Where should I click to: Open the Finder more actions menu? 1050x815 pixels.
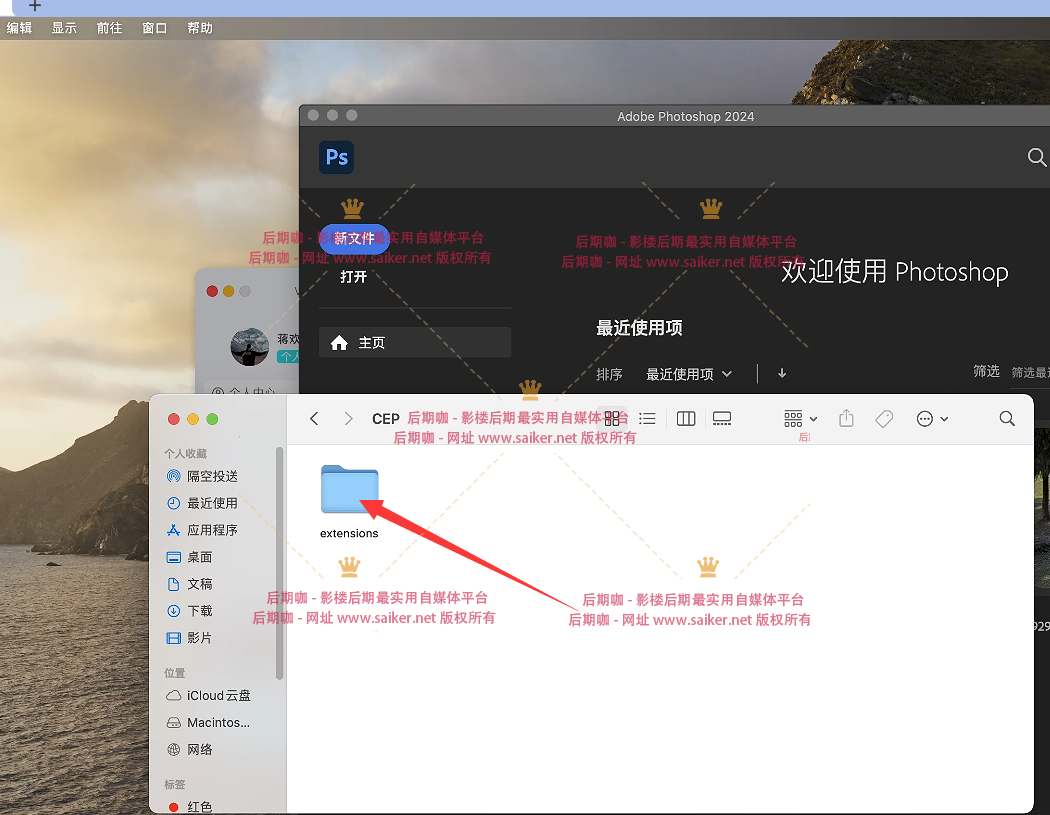(931, 419)
